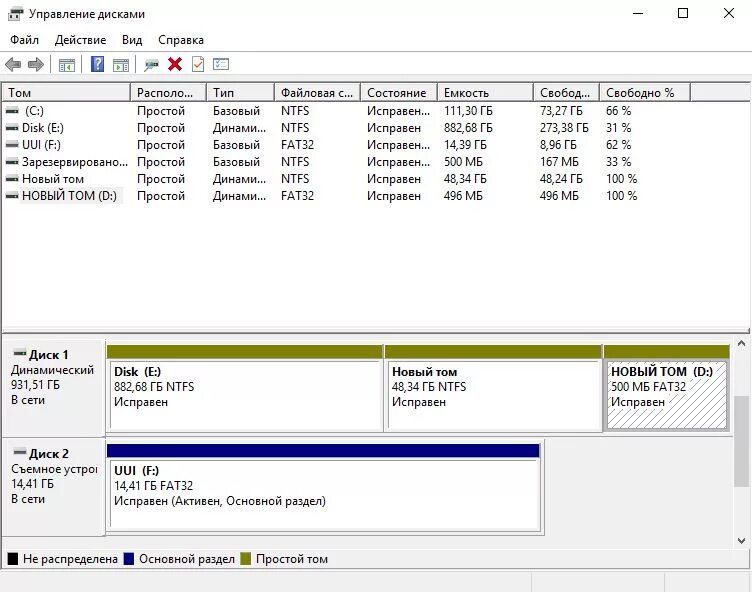The image size is (752, 592).
Task: Sort by the Файловая система column header
Action: coord(317,93)
